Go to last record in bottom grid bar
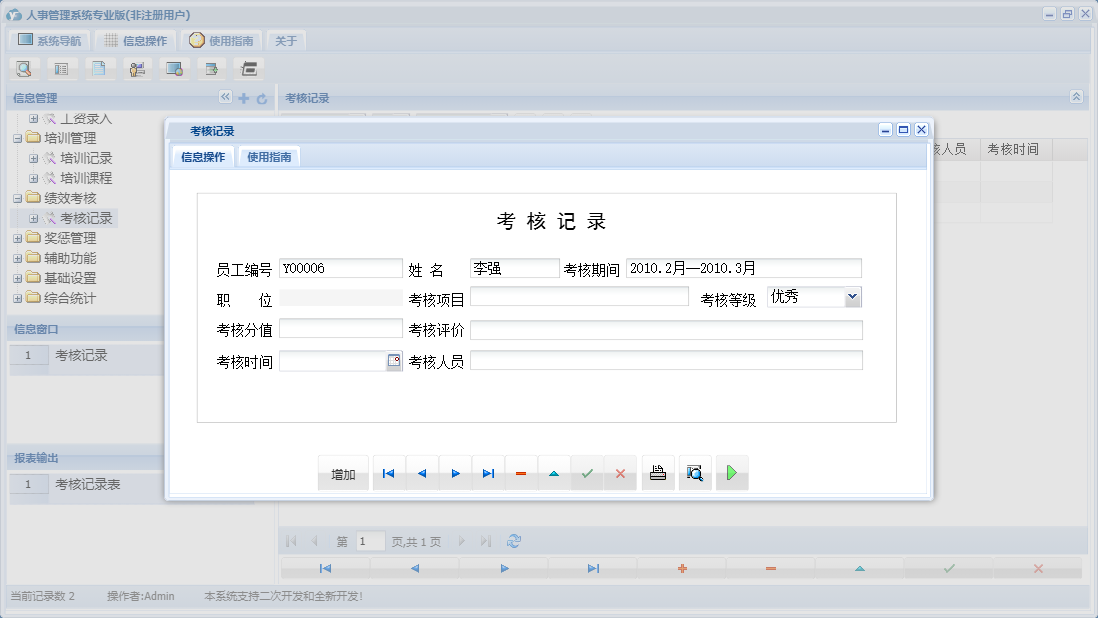Viewport: 1098px width, 618px height. click(x=593, y=568)
